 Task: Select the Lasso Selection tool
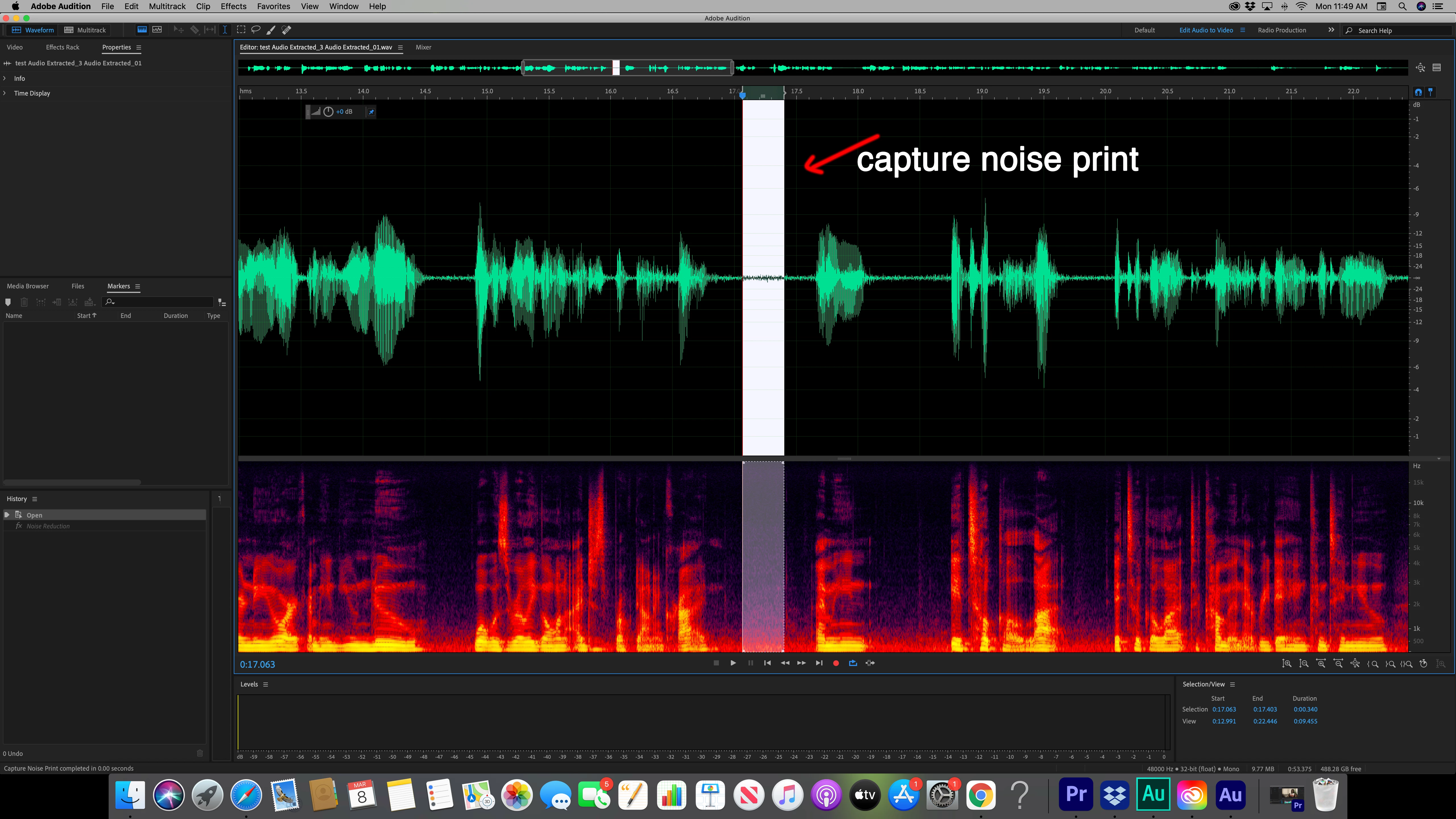(x=255, y=30)
